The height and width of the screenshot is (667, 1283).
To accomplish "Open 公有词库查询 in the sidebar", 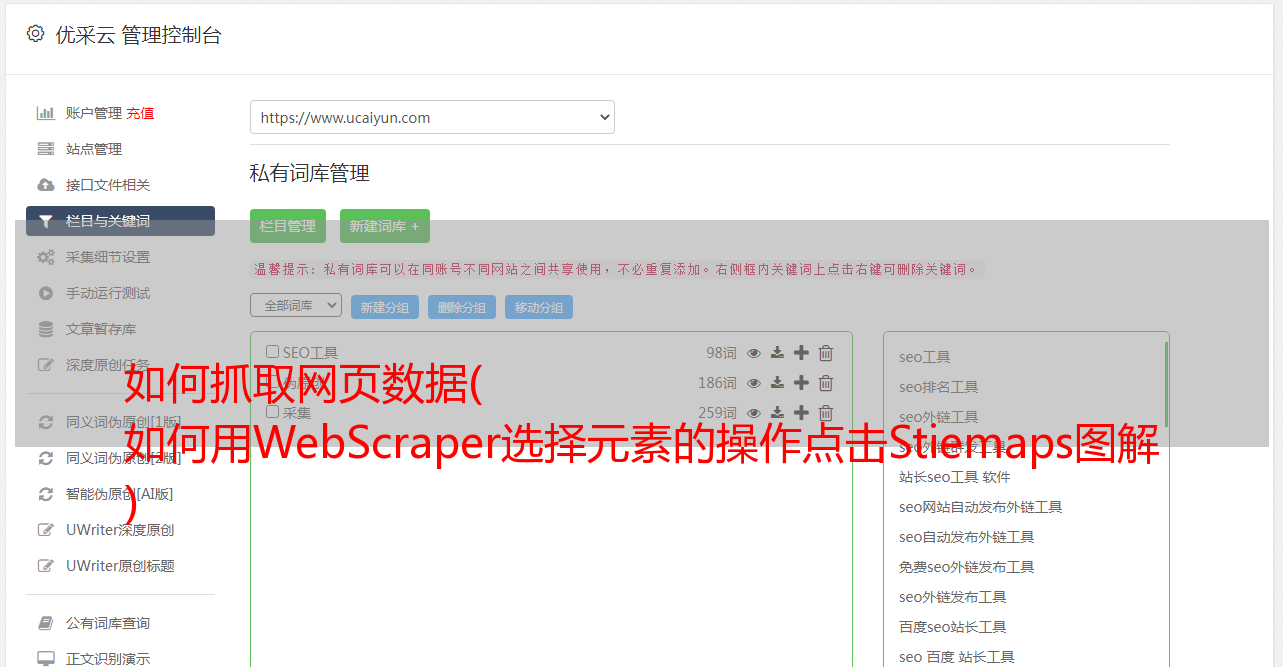I will [x=108, y=623].
